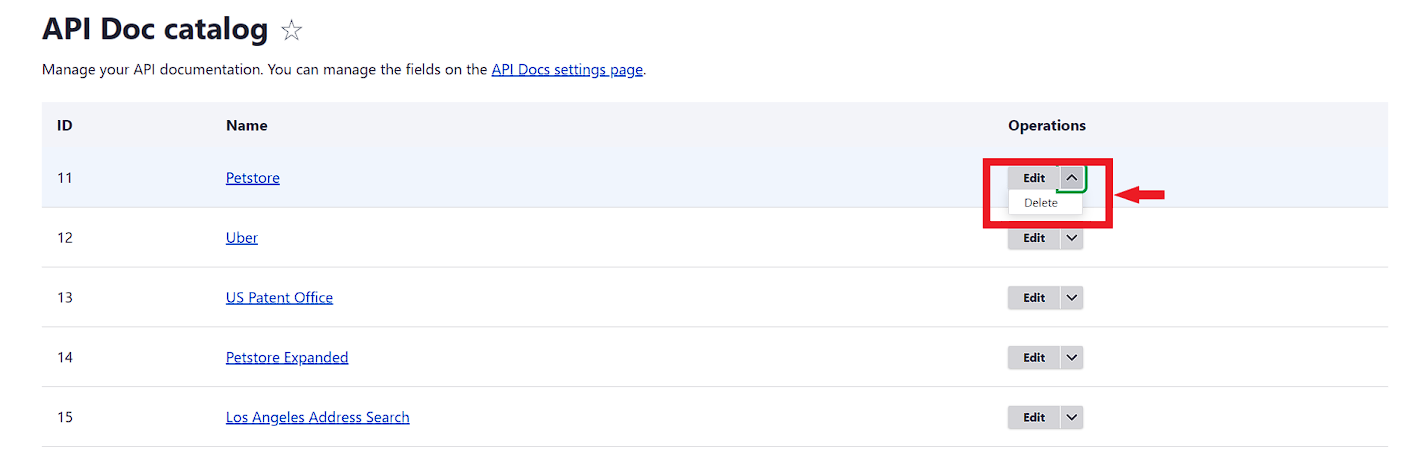Edit the Petstore Expanded entry
Image resolution: width=1424 pixels, height=459 pixels.
(x=1033, y=358)
